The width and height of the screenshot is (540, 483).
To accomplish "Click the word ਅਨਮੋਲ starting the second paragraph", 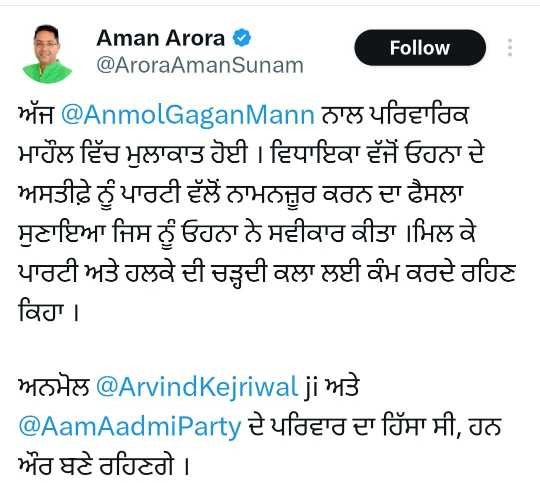I will click(54, 387).
